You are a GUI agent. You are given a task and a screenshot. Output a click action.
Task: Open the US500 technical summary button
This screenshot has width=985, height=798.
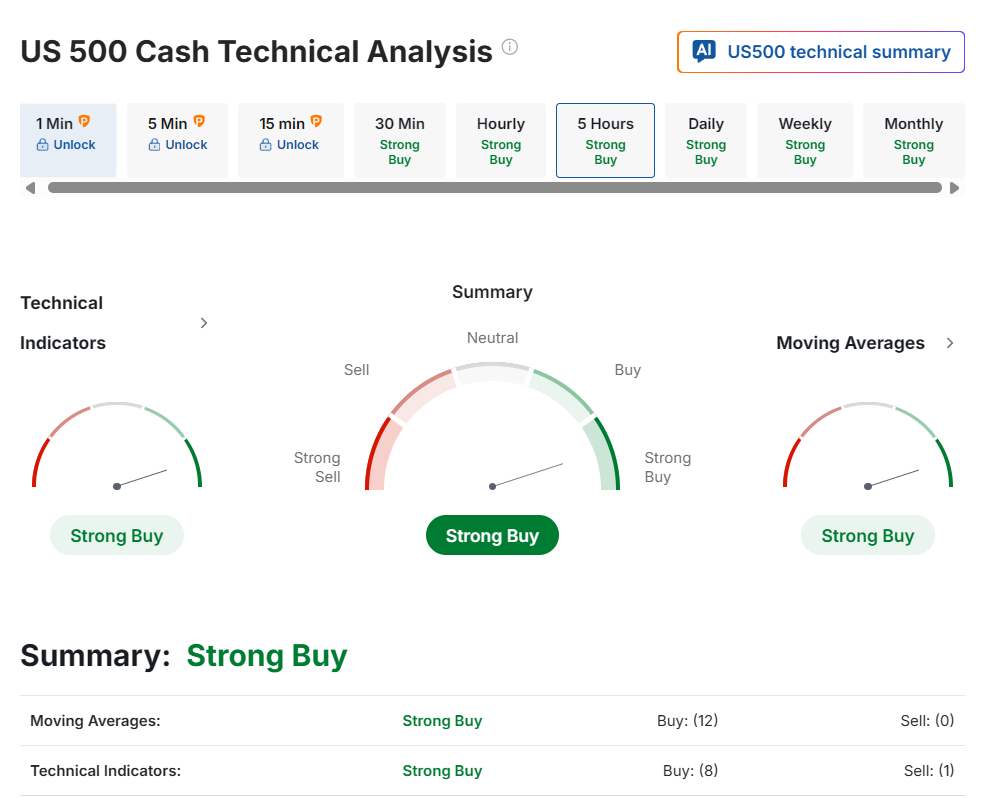821,52
